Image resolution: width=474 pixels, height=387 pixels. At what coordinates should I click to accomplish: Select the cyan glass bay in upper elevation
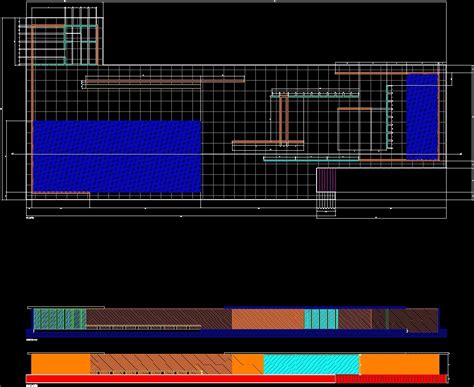(x=321, y=319)
